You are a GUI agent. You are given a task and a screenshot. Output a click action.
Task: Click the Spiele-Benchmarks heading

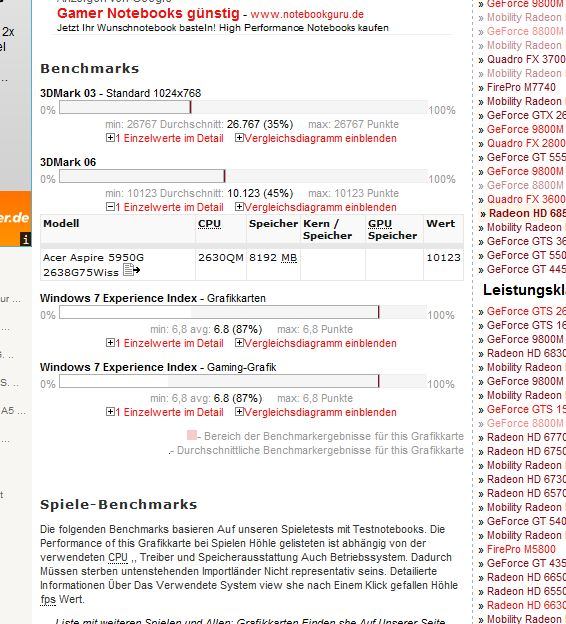[119, 505]
